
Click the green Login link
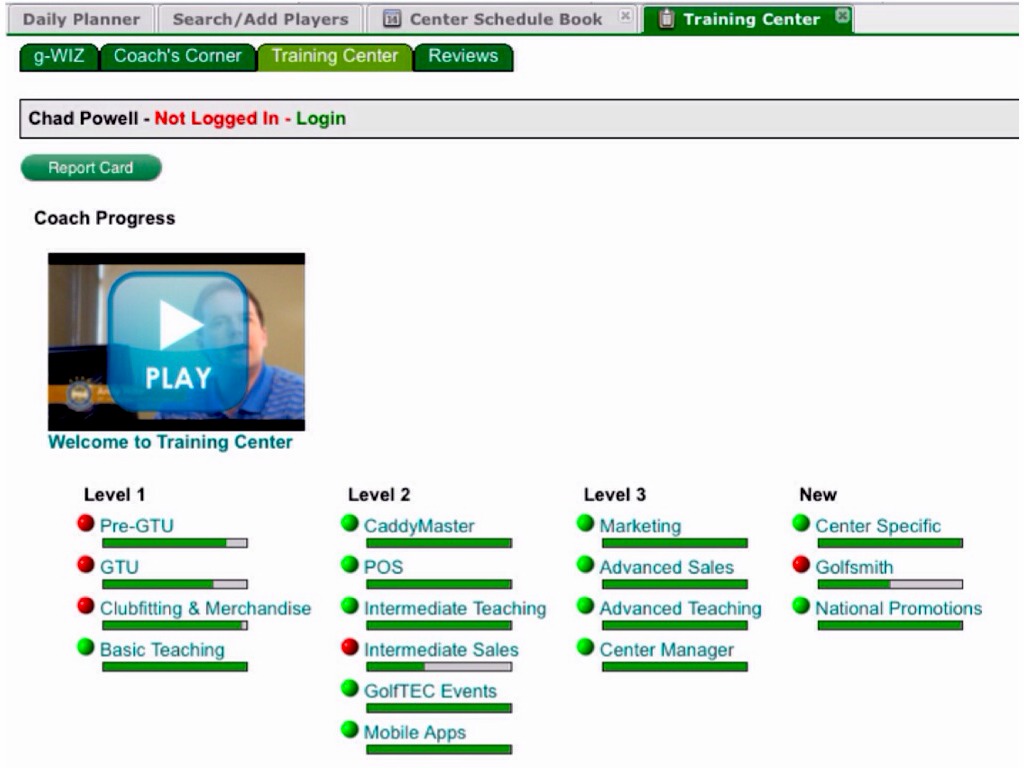(x=320, y=118)
